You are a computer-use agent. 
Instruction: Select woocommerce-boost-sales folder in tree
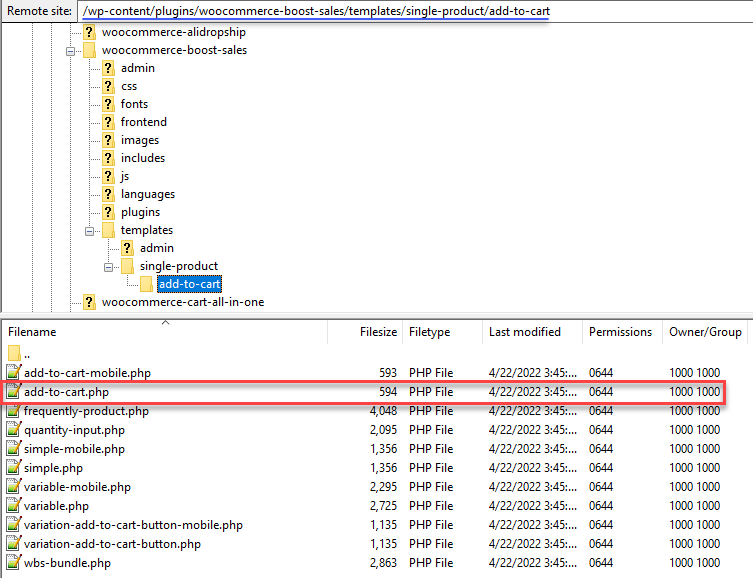pos(174,50)
